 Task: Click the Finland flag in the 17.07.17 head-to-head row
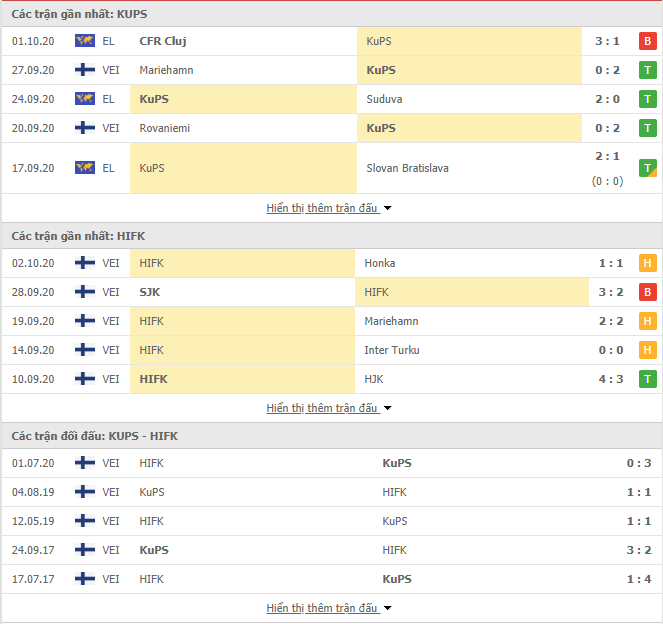85,578
